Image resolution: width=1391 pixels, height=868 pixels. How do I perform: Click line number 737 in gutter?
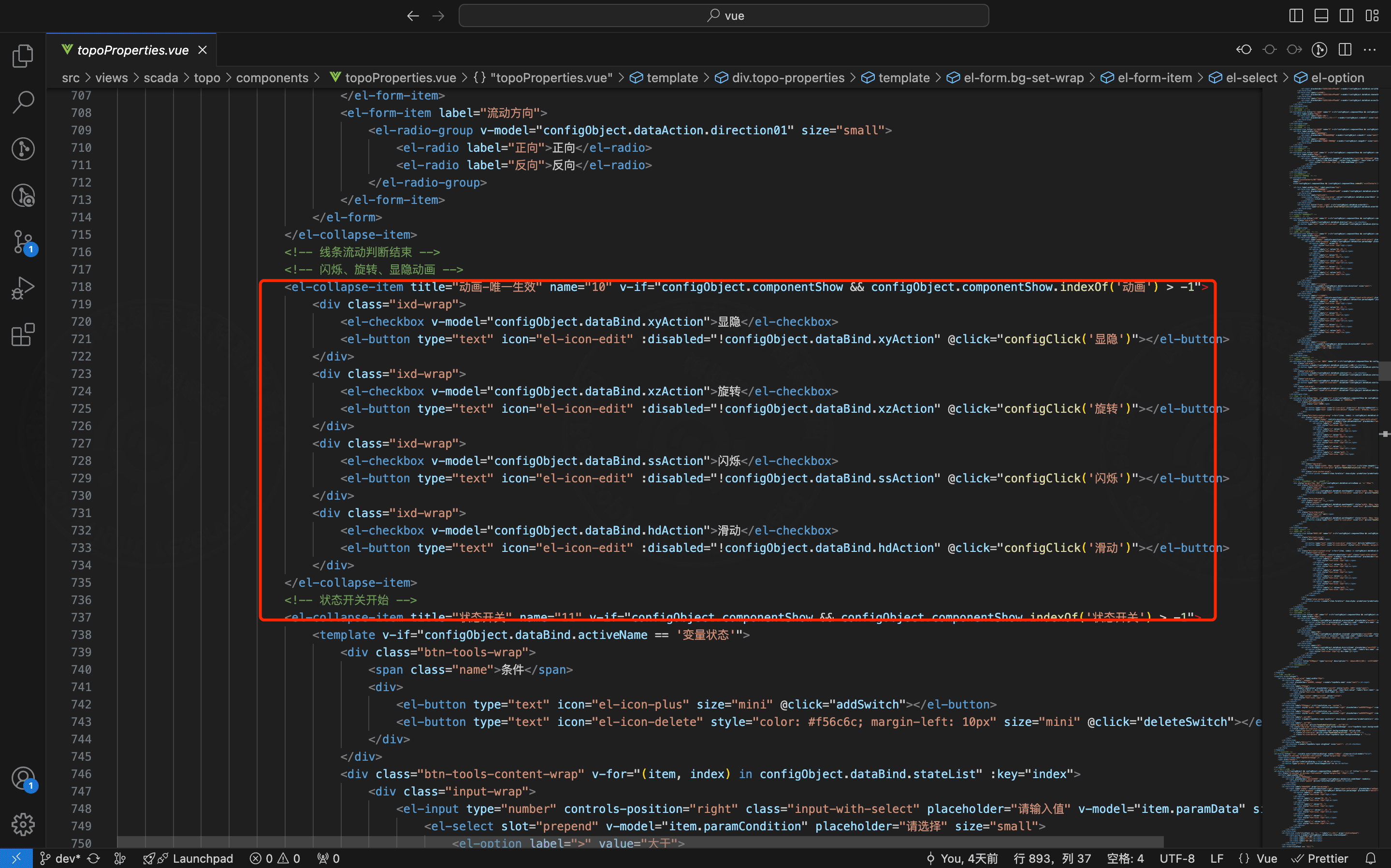coord(81,617)
